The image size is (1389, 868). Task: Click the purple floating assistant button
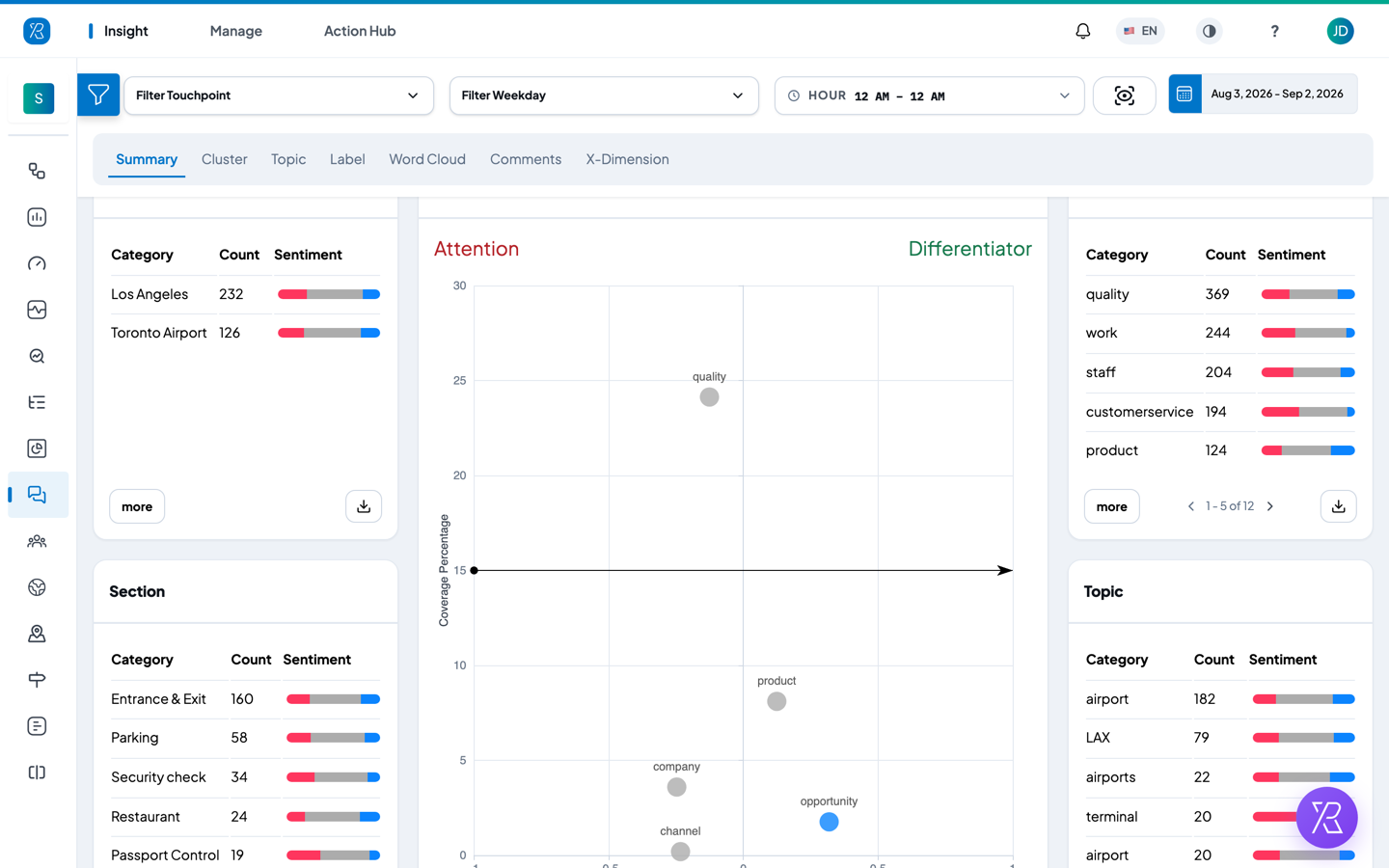1326,817
